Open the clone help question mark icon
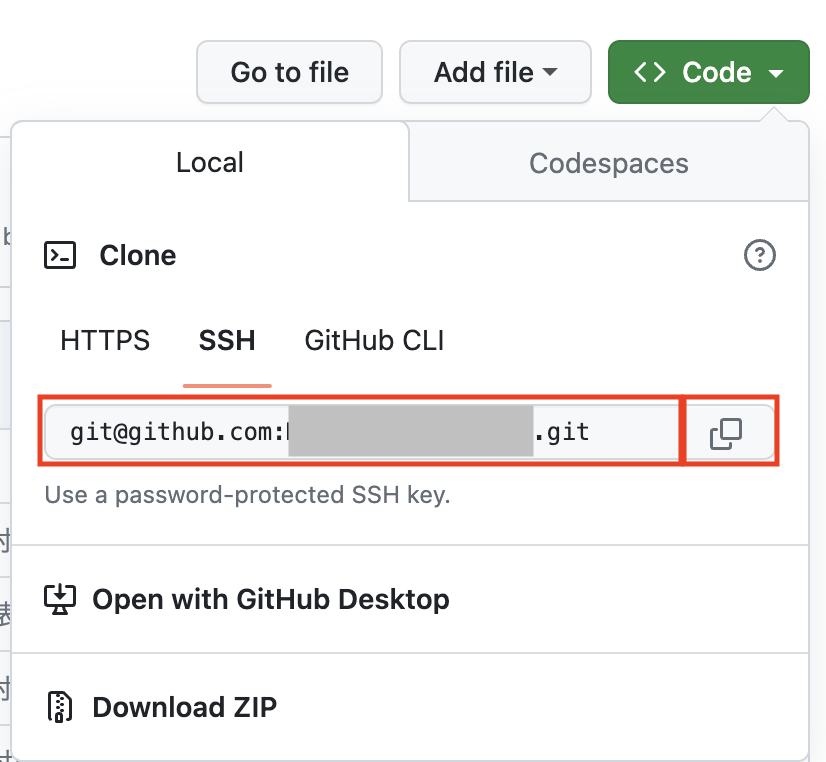The image size is (826, 762). point(760,256)
